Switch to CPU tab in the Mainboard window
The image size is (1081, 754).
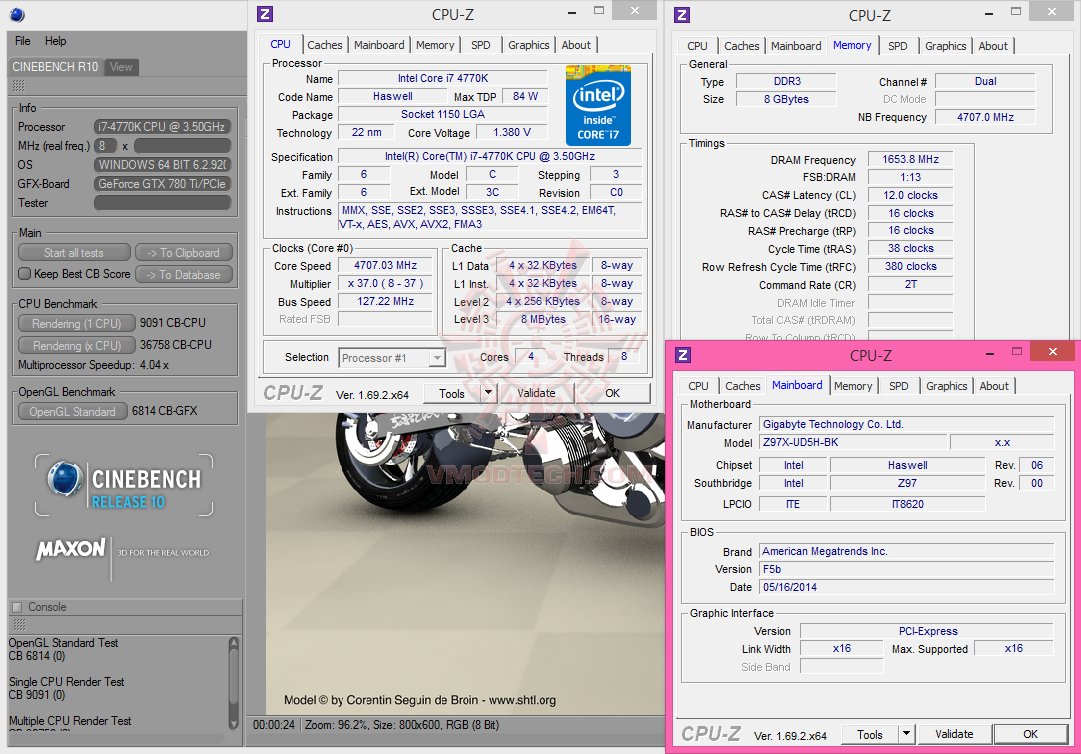(698, 386)
